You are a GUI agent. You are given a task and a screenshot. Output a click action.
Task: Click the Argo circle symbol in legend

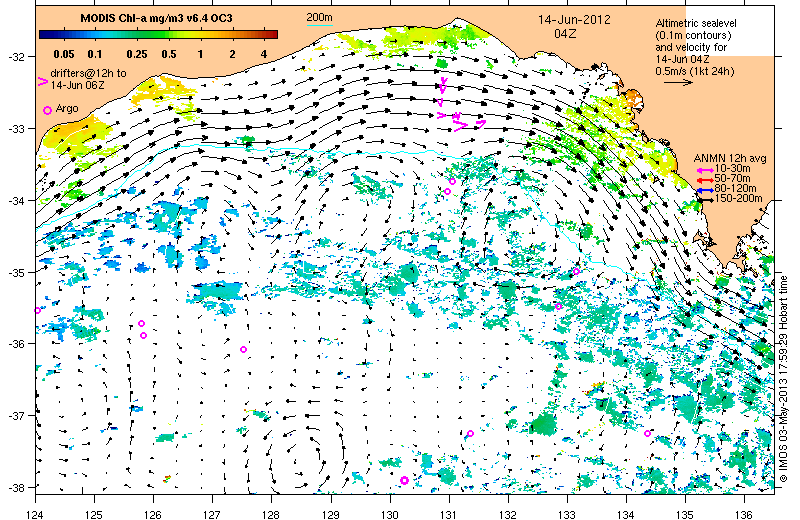click(x=47, y=110)
